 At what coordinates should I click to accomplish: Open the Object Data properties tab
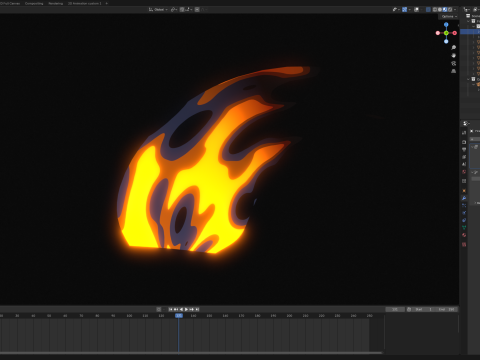tap(464, 227)
